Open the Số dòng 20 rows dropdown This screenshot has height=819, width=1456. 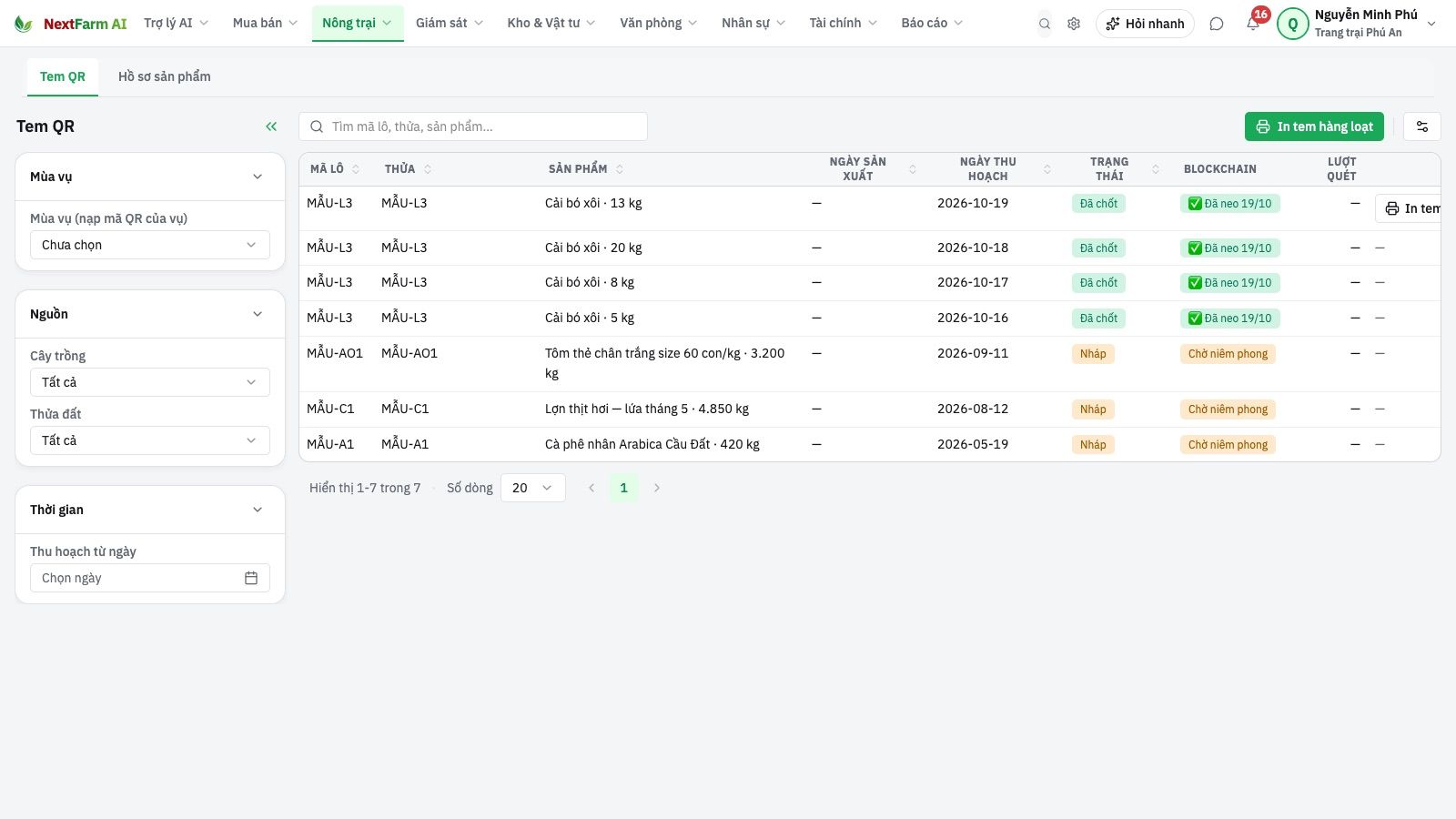click(x=533, y=488)
